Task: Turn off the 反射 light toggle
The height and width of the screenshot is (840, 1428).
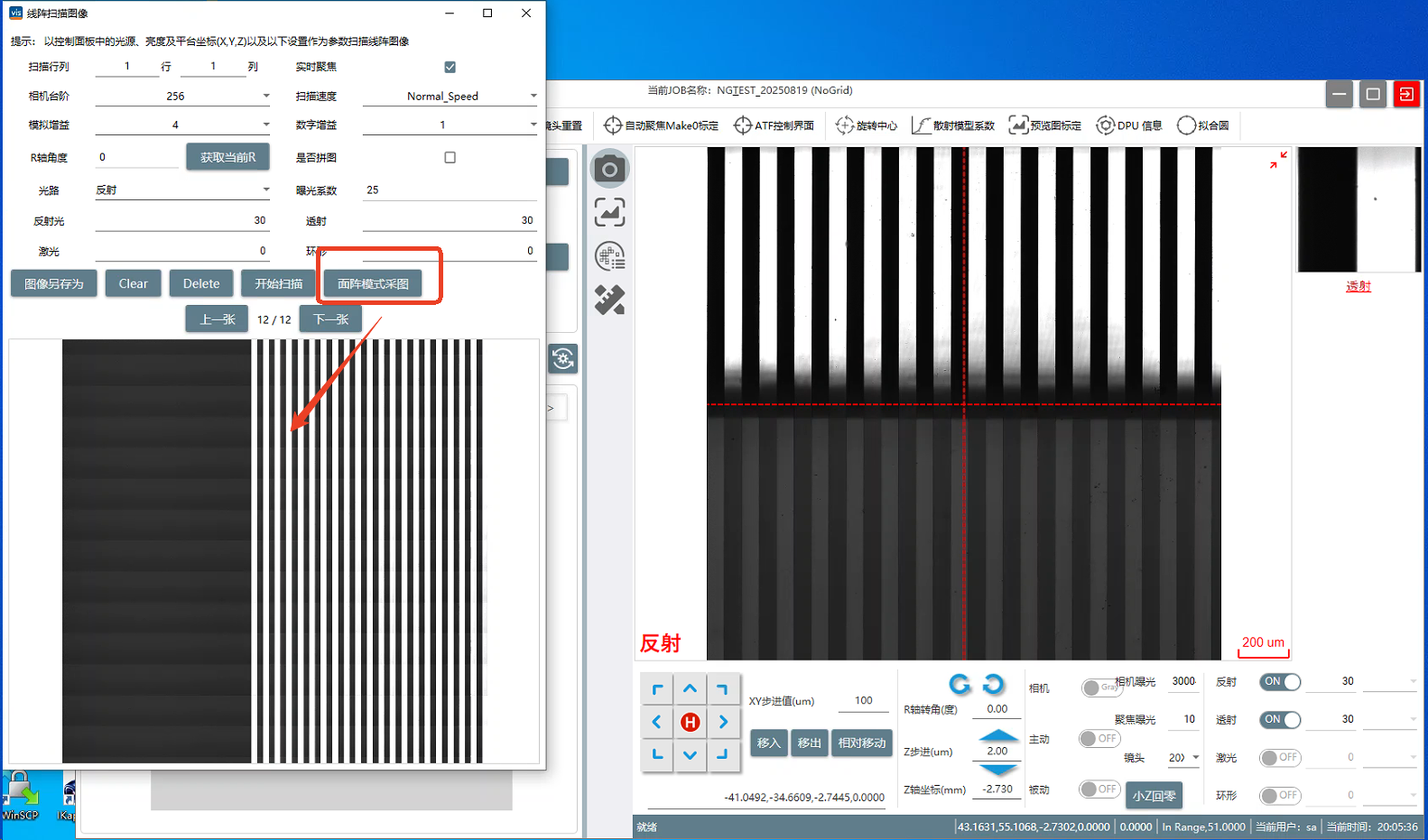Action: tap(1280, 682)
